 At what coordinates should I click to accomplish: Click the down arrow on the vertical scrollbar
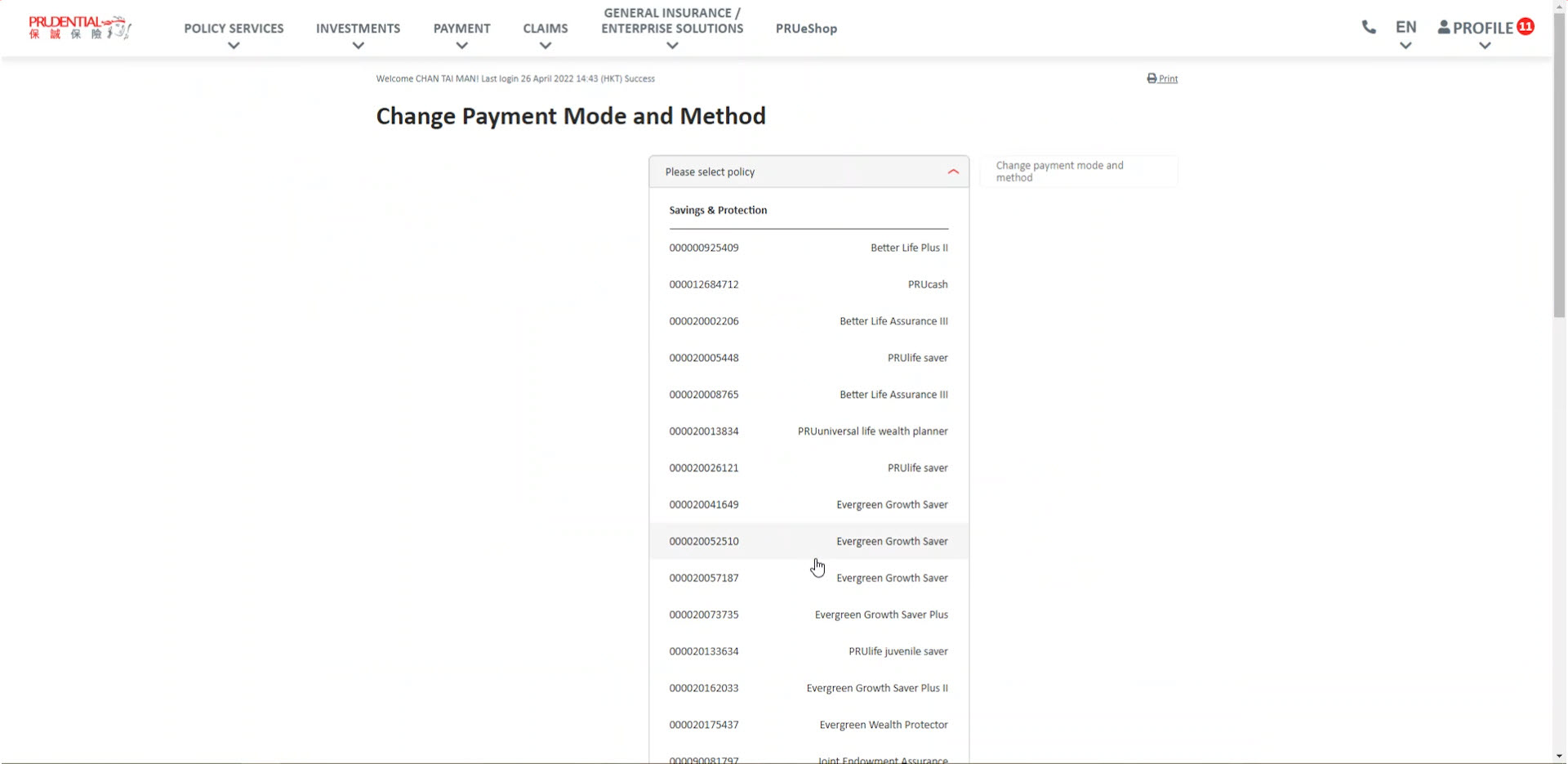[1558, 757]
